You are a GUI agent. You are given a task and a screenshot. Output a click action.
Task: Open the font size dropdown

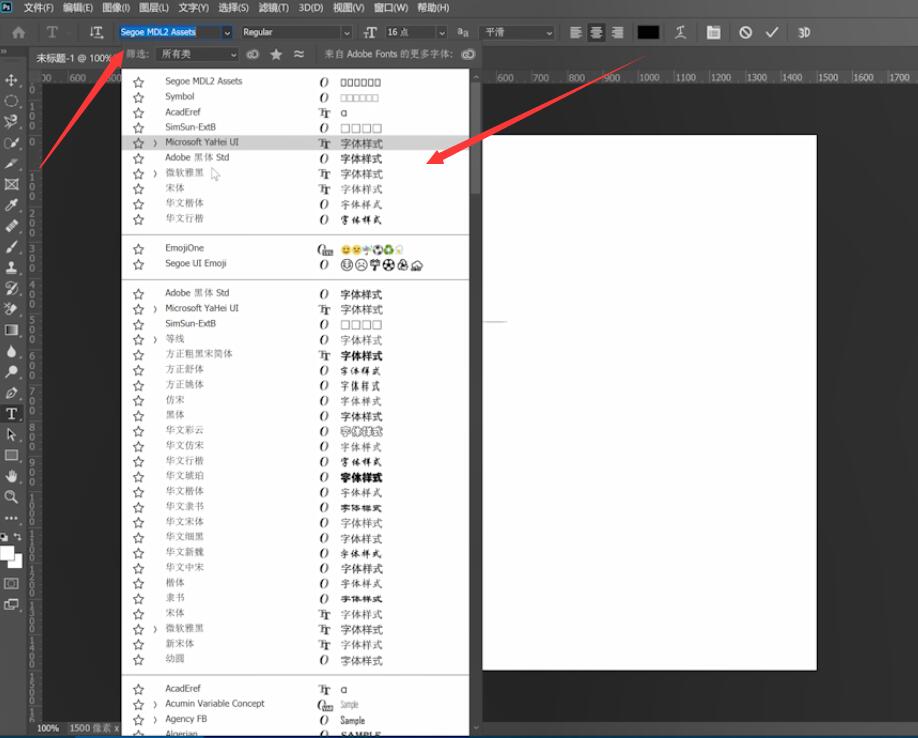click(x=442, y=33)
